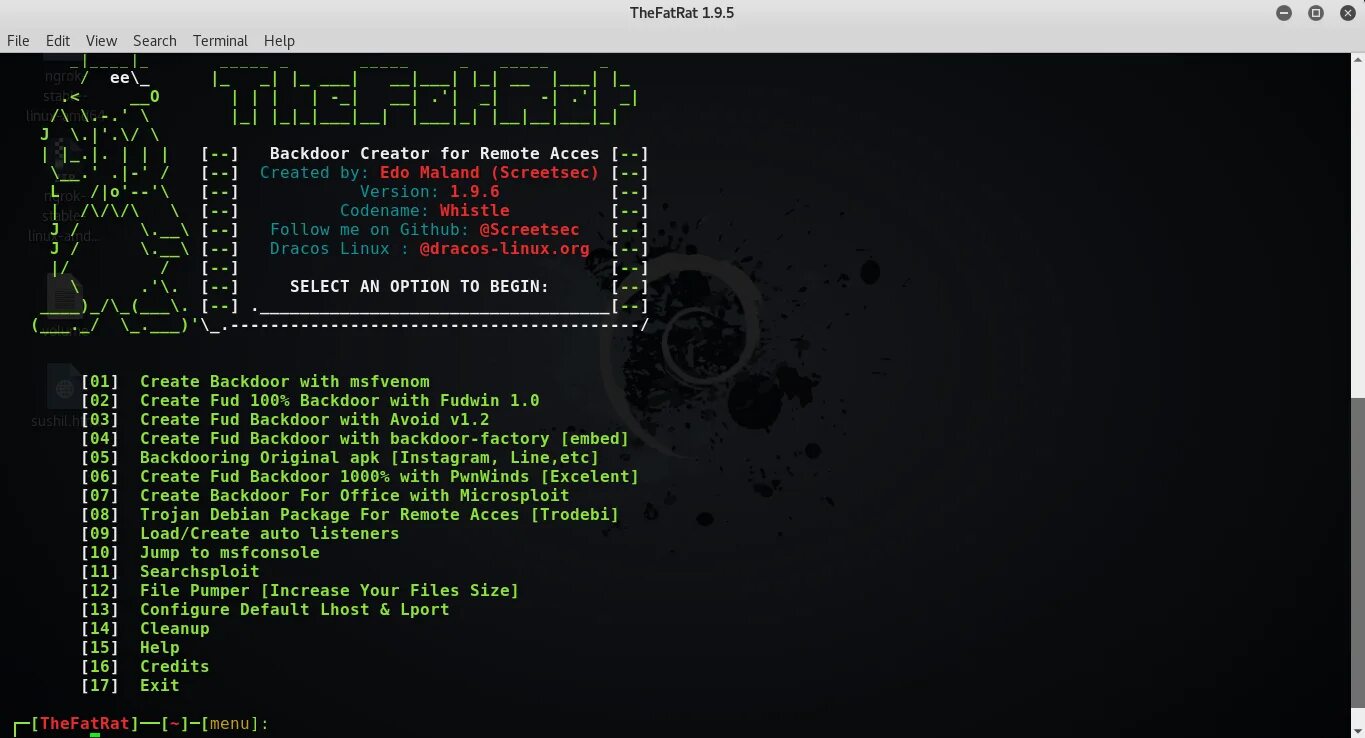Screen dimensions: 1365x738
Task: Click option 12 File Pumper line
Action: pos(300,590)
